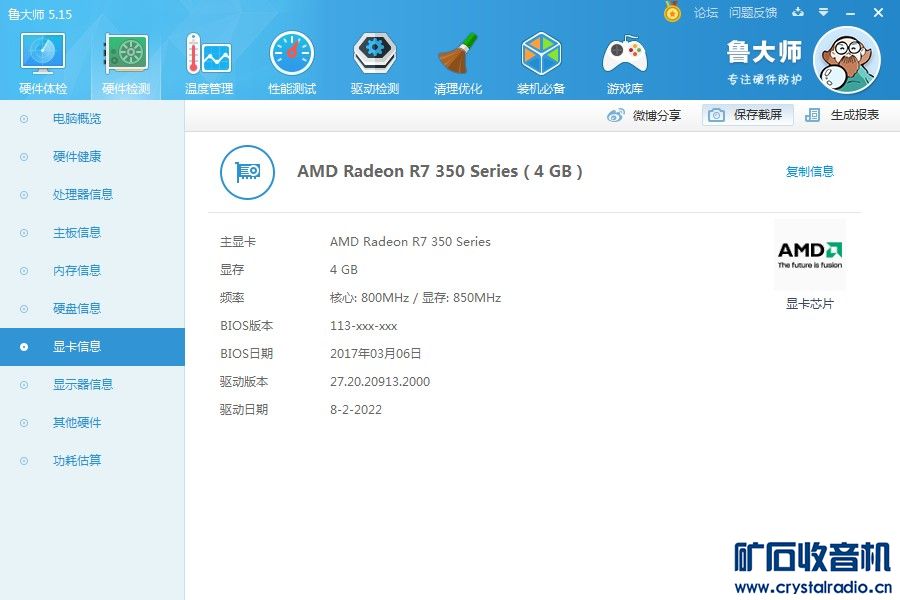900x600 pixels.
Task: Click the graphics card circle icon
Action: (247, 172)
